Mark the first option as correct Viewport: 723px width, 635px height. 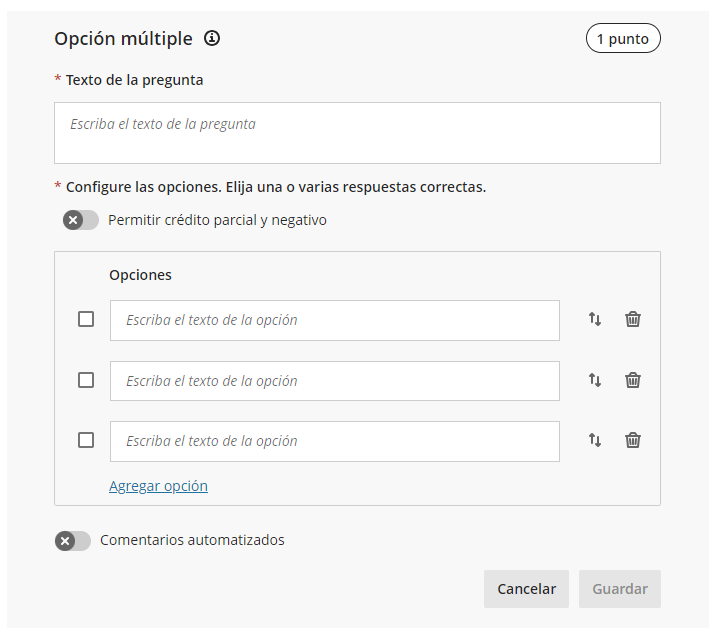coord(86,319)
